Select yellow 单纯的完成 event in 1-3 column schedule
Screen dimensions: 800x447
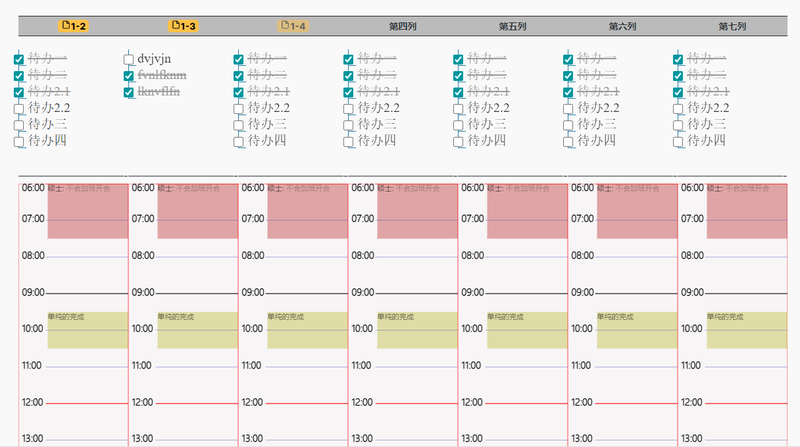(197, 331)
